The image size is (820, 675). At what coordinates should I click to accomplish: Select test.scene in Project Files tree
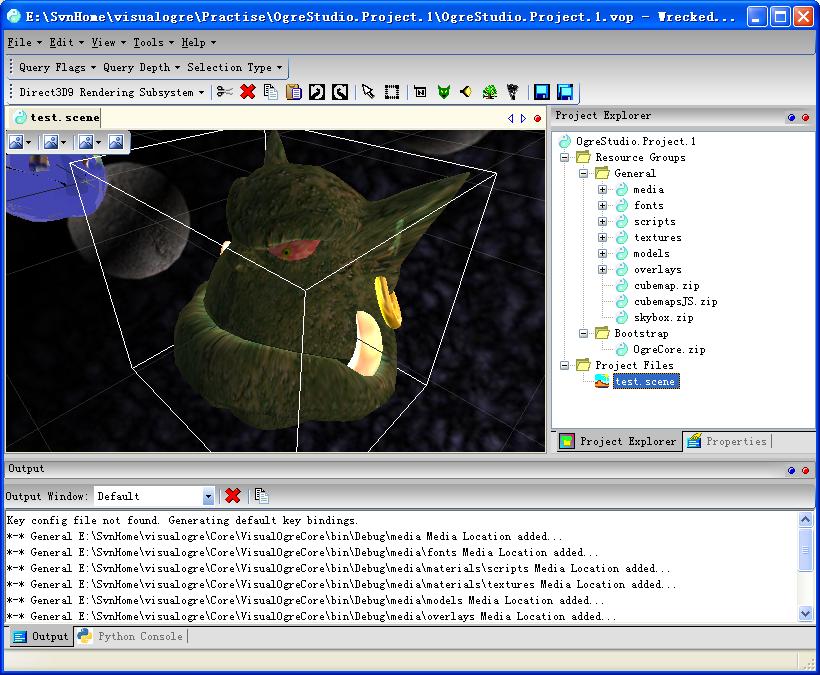[645, 381]
